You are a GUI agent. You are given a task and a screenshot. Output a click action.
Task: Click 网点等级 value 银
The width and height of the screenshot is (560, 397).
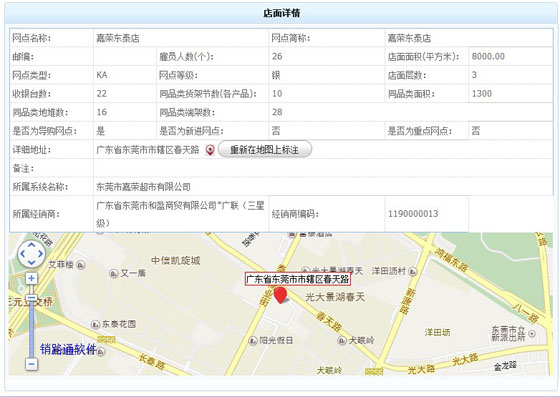(276, 75)
